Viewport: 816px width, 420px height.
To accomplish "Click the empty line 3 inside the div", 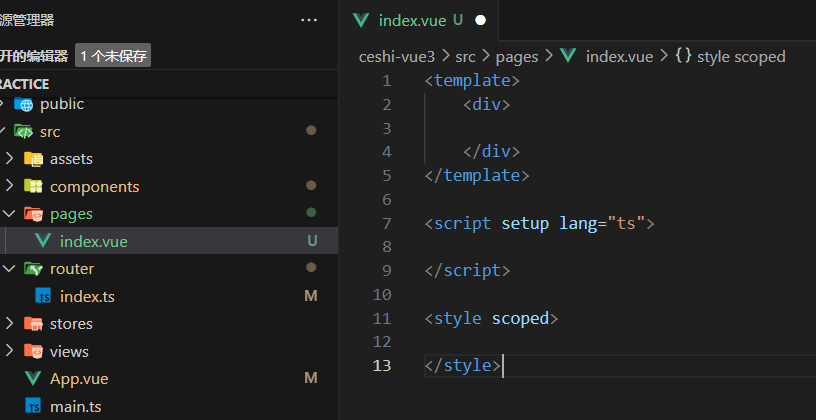I will (x=619, y=128).
